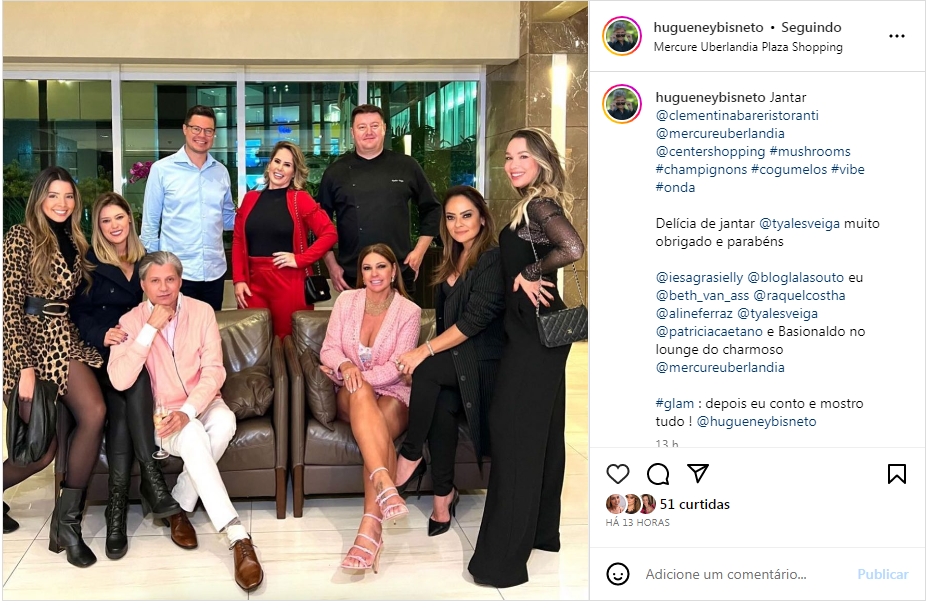Click liker avatars beside curtidas count
This screenshot has height=608, width=937.
[x=631, y=505]
